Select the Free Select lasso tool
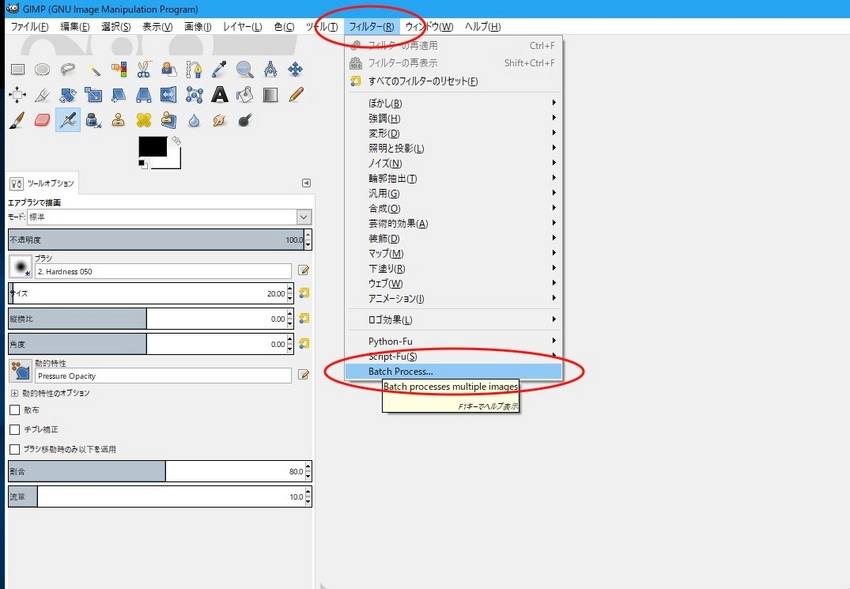The width and height of the screenshot is (850, 589). pyautogui.click(x=68, y=69)
